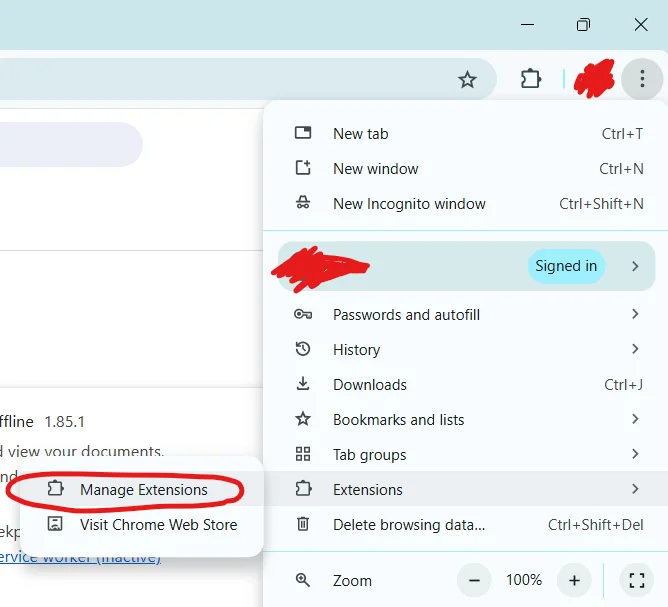
Task: Click the Chrome Web Store icon
Action: (55, 524)
